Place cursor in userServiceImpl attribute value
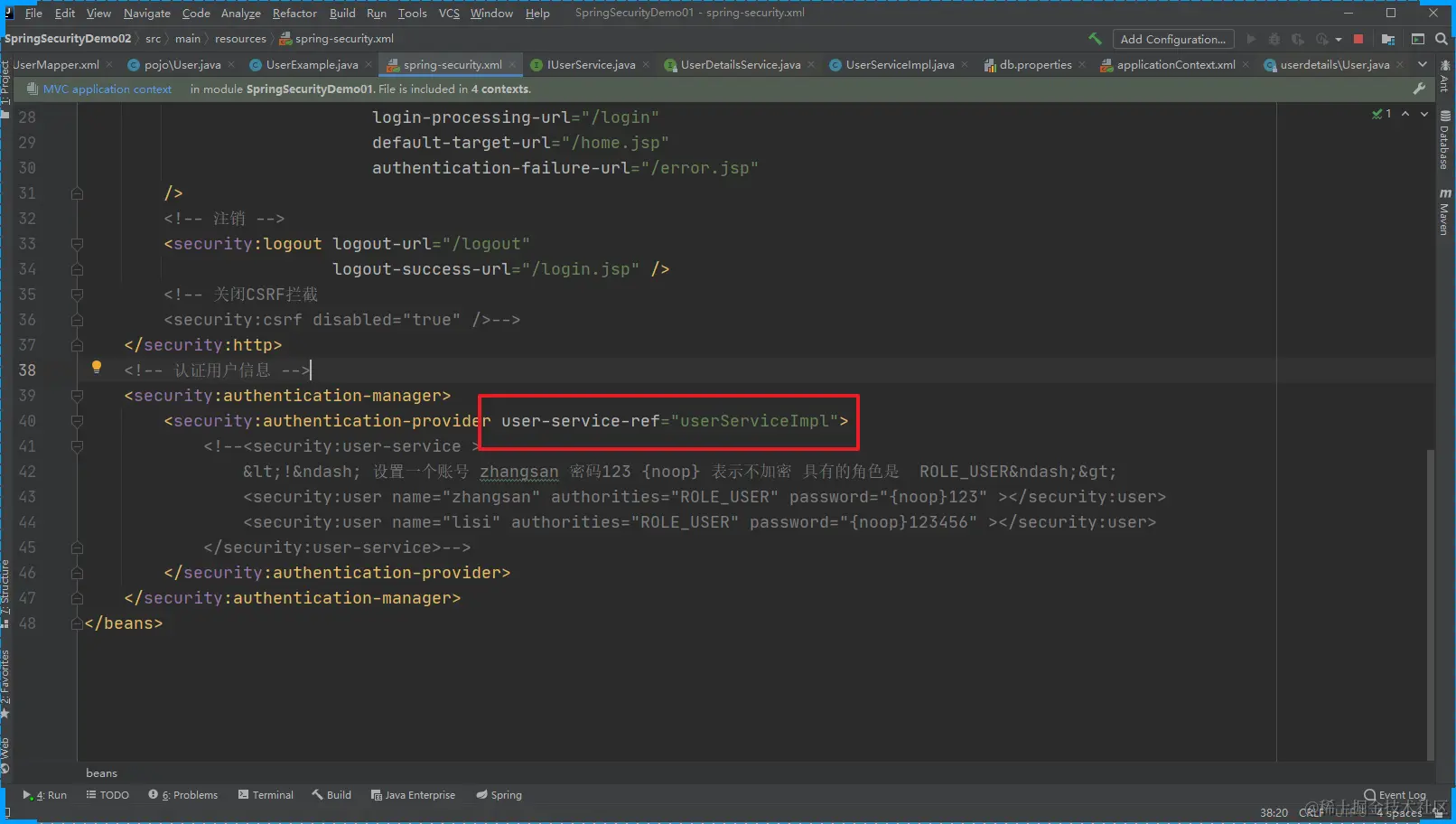The height and width of the screenshot is (824, 1456). point(754,421)
